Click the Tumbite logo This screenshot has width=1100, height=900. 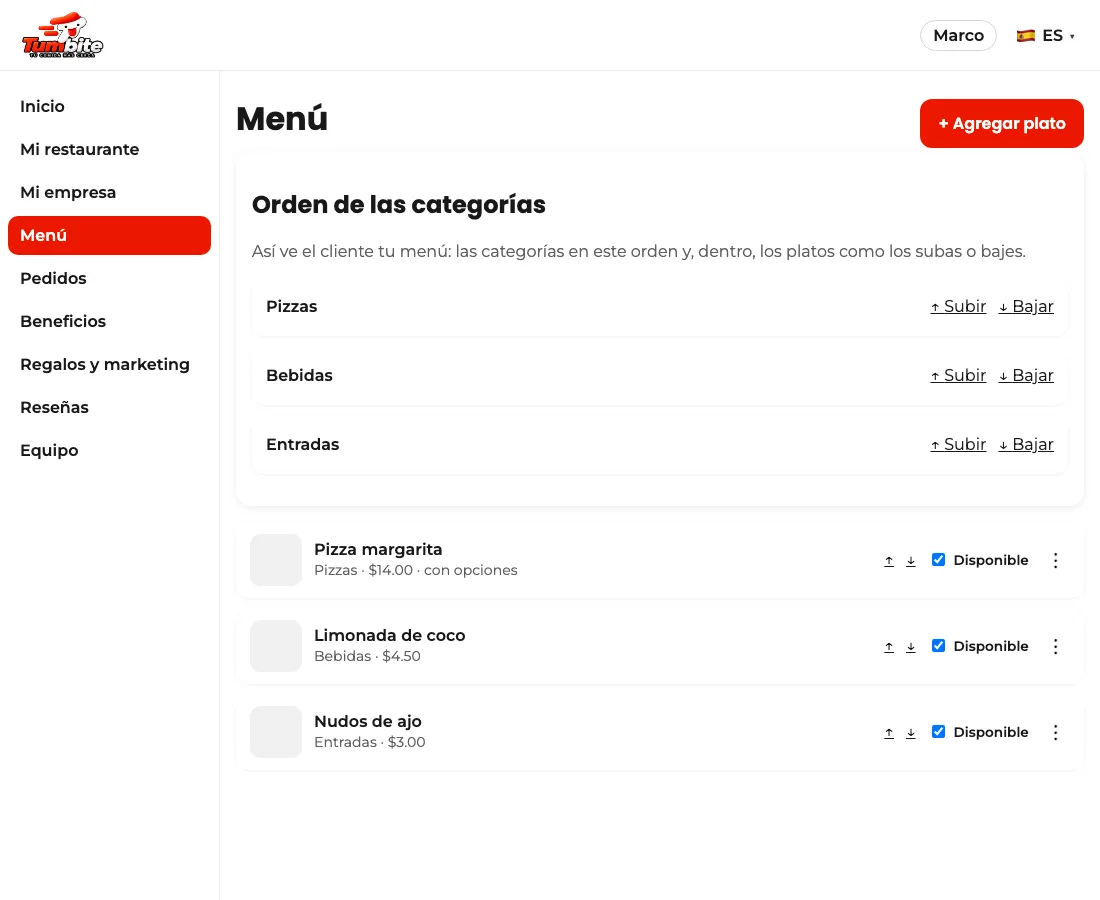point(62,35)
